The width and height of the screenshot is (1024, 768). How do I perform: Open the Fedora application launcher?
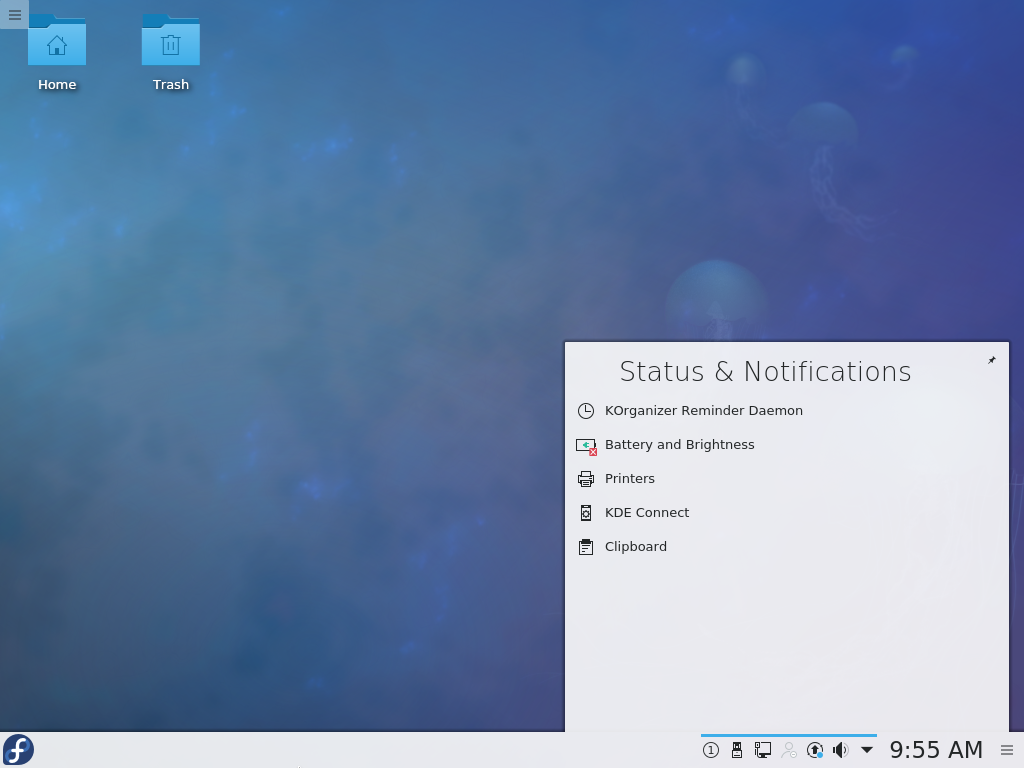click(x=18, y=750)
